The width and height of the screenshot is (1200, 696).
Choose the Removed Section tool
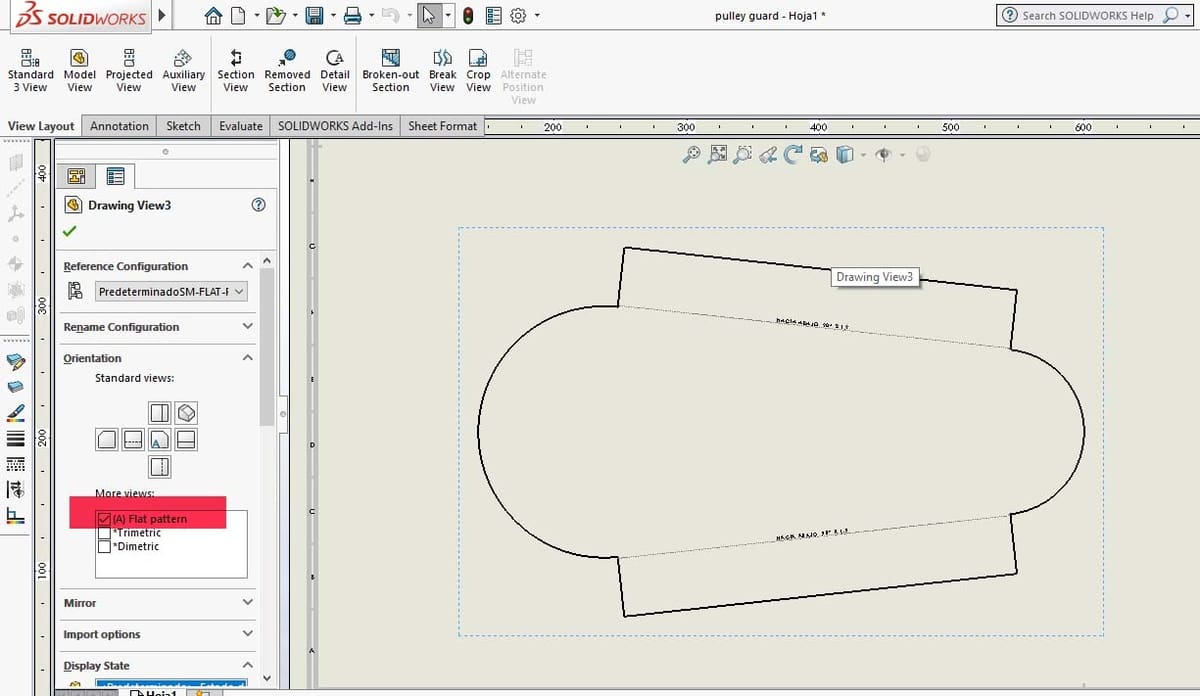tap(287, 70)
